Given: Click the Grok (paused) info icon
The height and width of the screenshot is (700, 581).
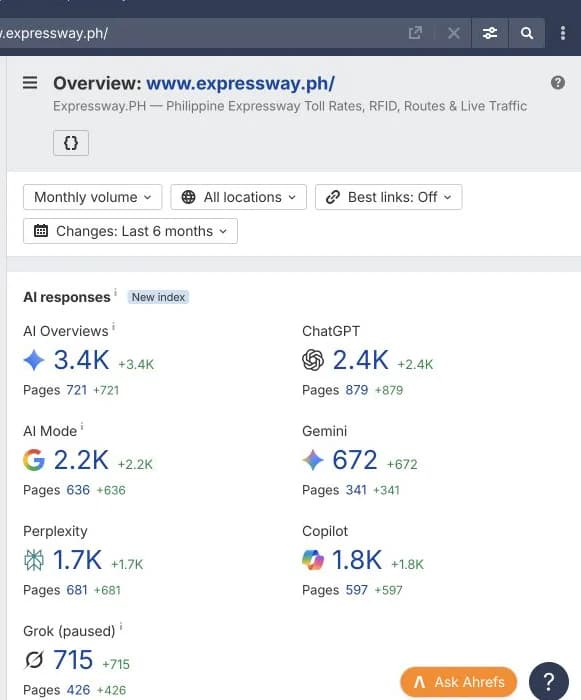Looking at the screenshot, I should coord(121,626).
